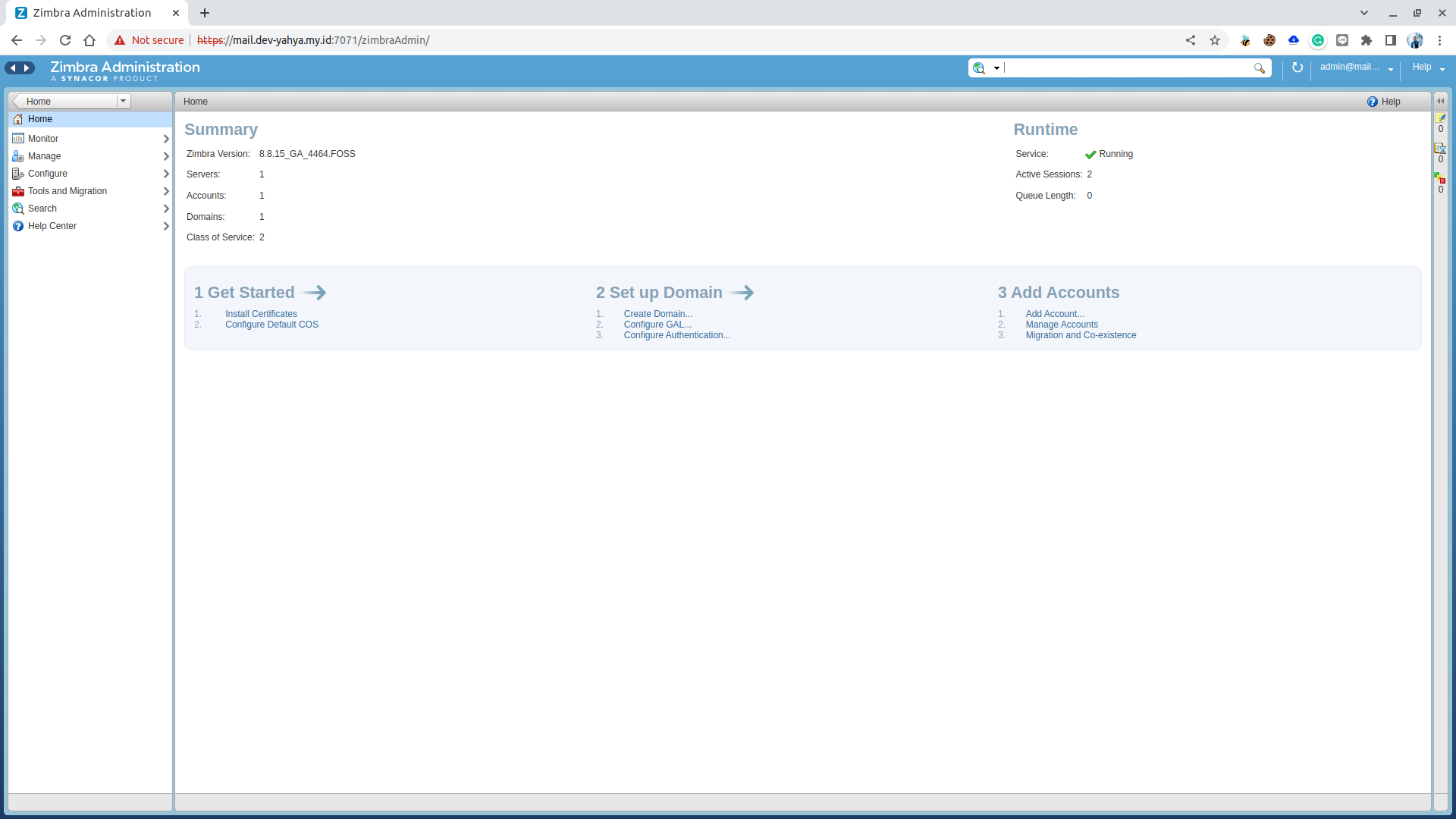Click the Not secure warning icon
This screenshot has height=819, width=1456.
coord(120,40)
